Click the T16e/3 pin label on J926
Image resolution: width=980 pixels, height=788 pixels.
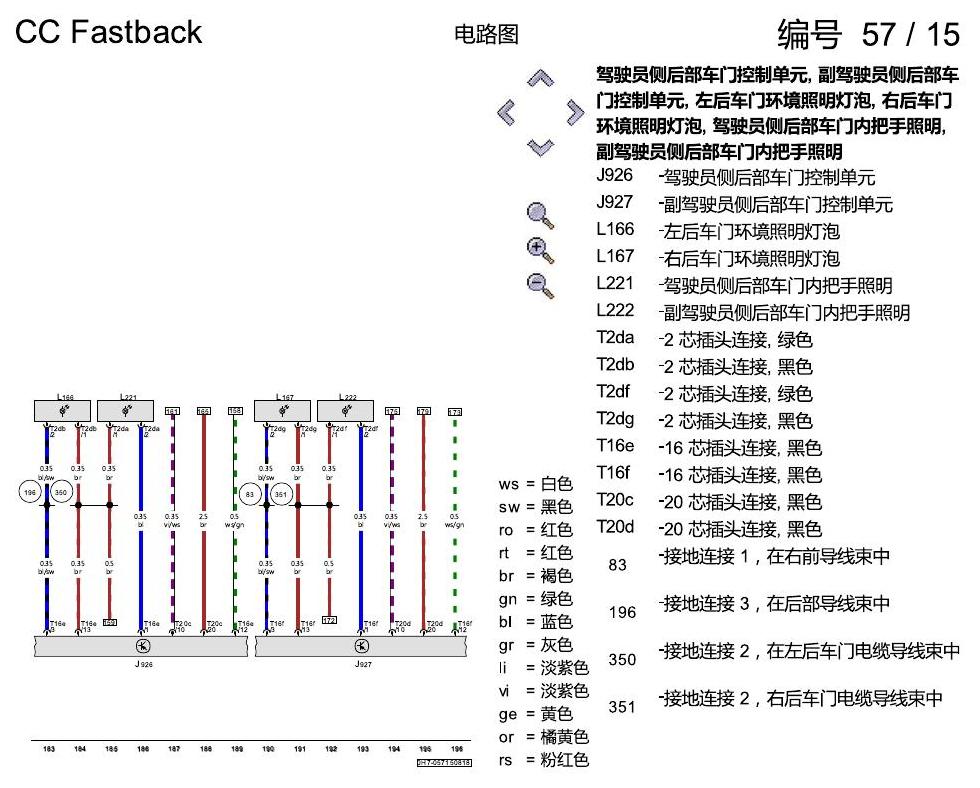[57, 626]
